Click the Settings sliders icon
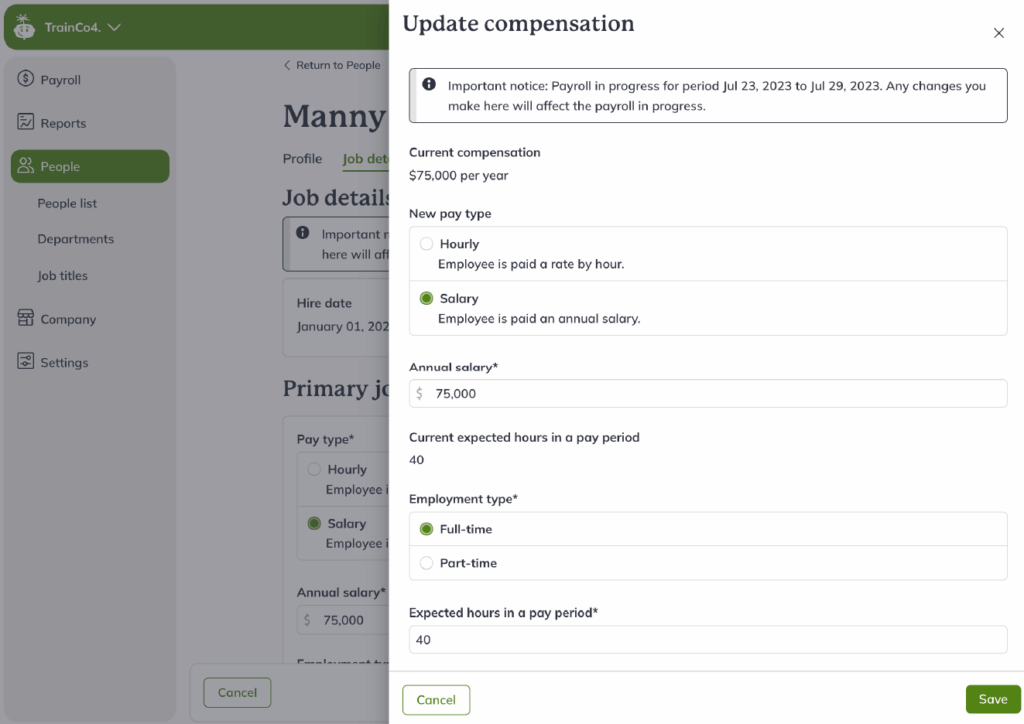This screenshot has height=724, width=1024. [x=25, y=362]
